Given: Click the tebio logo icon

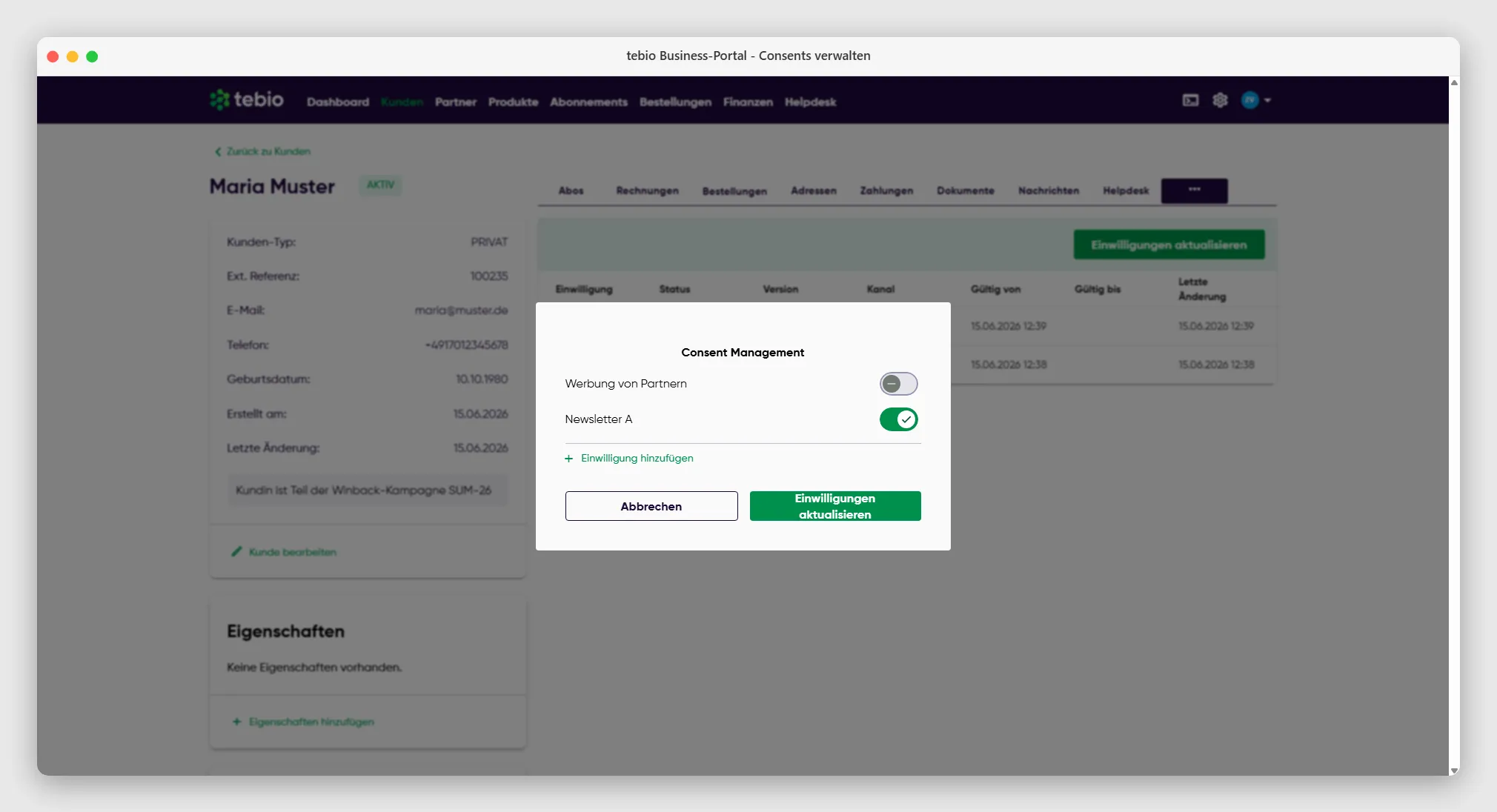Looking at the screenshot, I should click(219, 99).
